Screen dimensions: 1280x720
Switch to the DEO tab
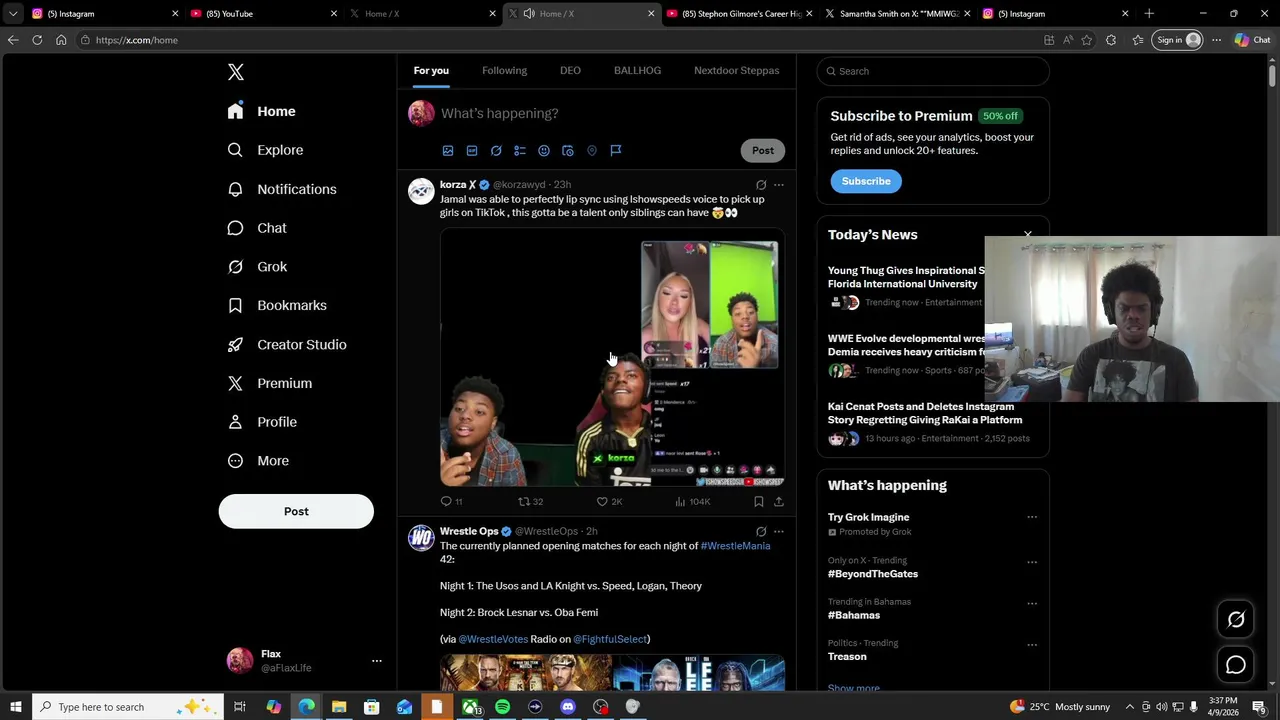pos(570,70)
